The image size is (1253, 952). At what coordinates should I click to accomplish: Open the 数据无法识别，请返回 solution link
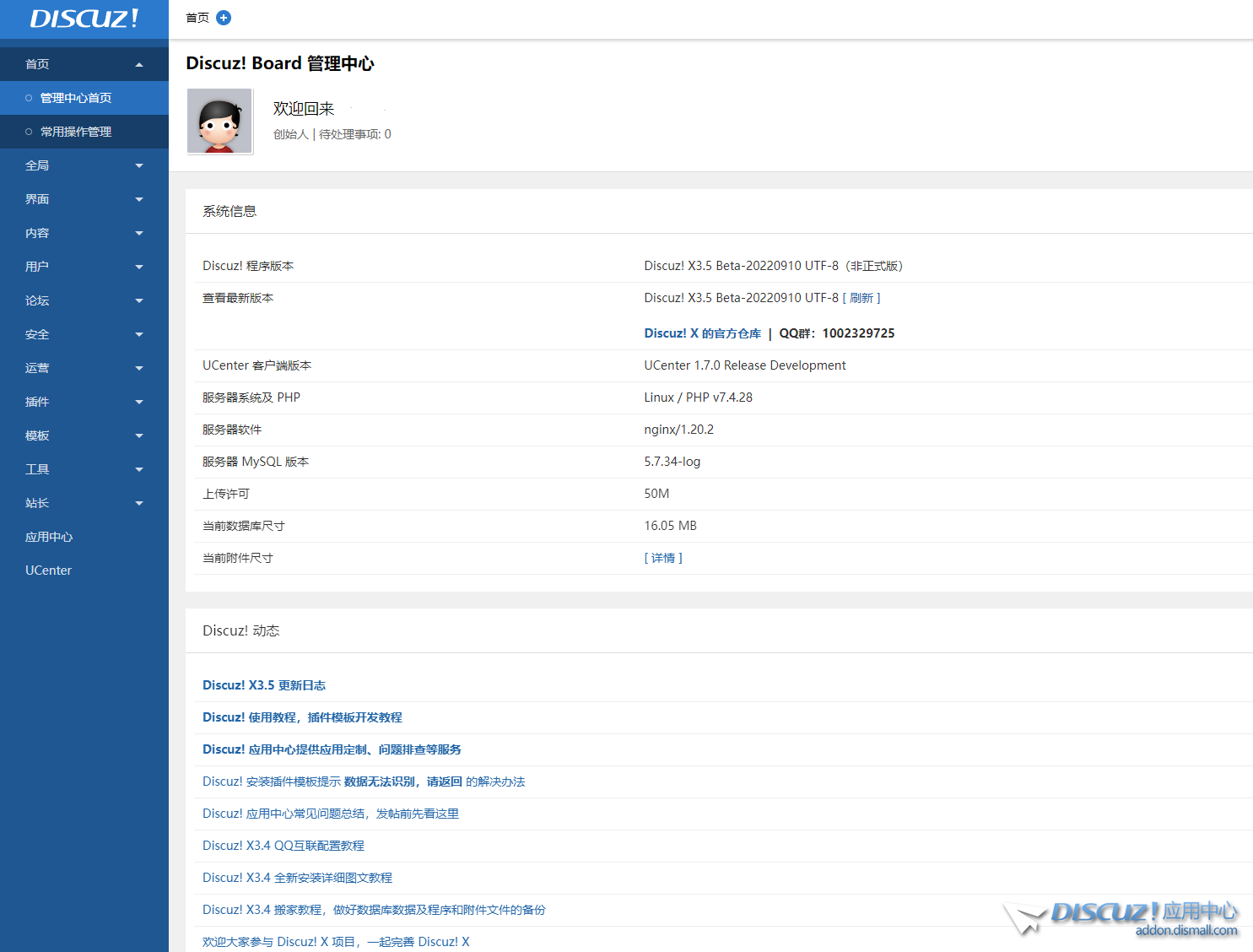364,782
